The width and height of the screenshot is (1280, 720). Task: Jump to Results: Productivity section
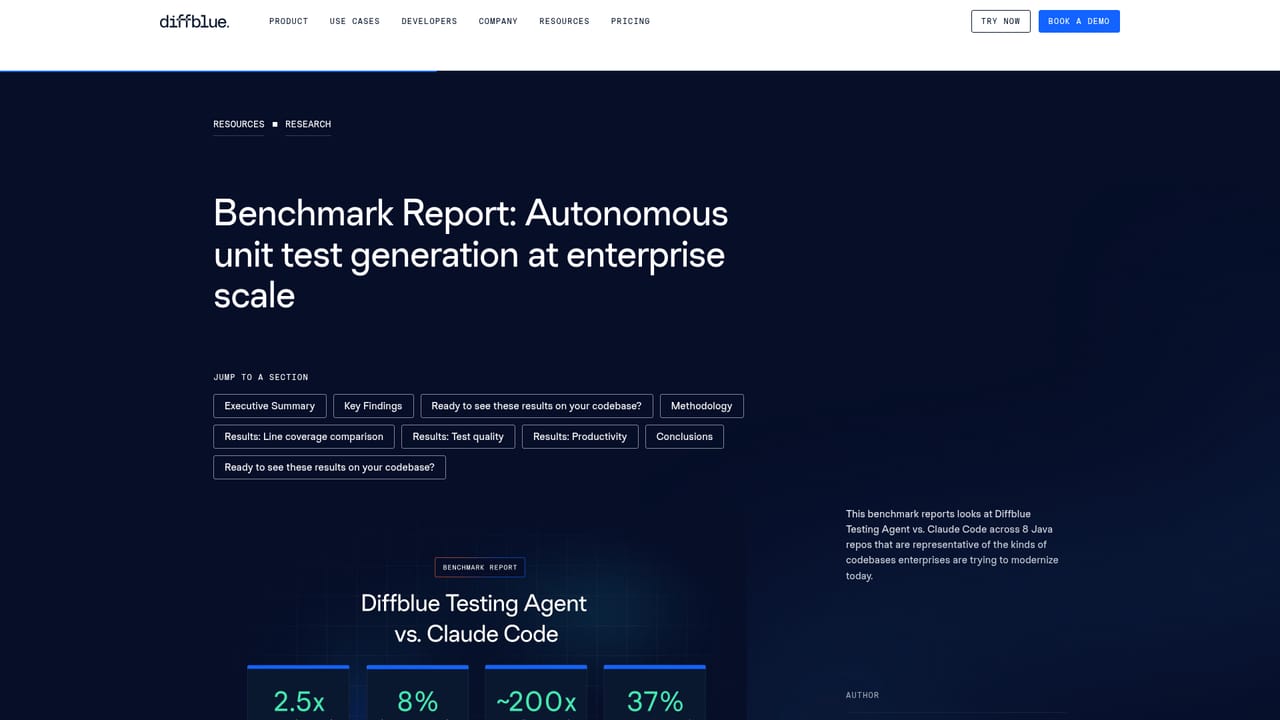click(x=580, y=437)
